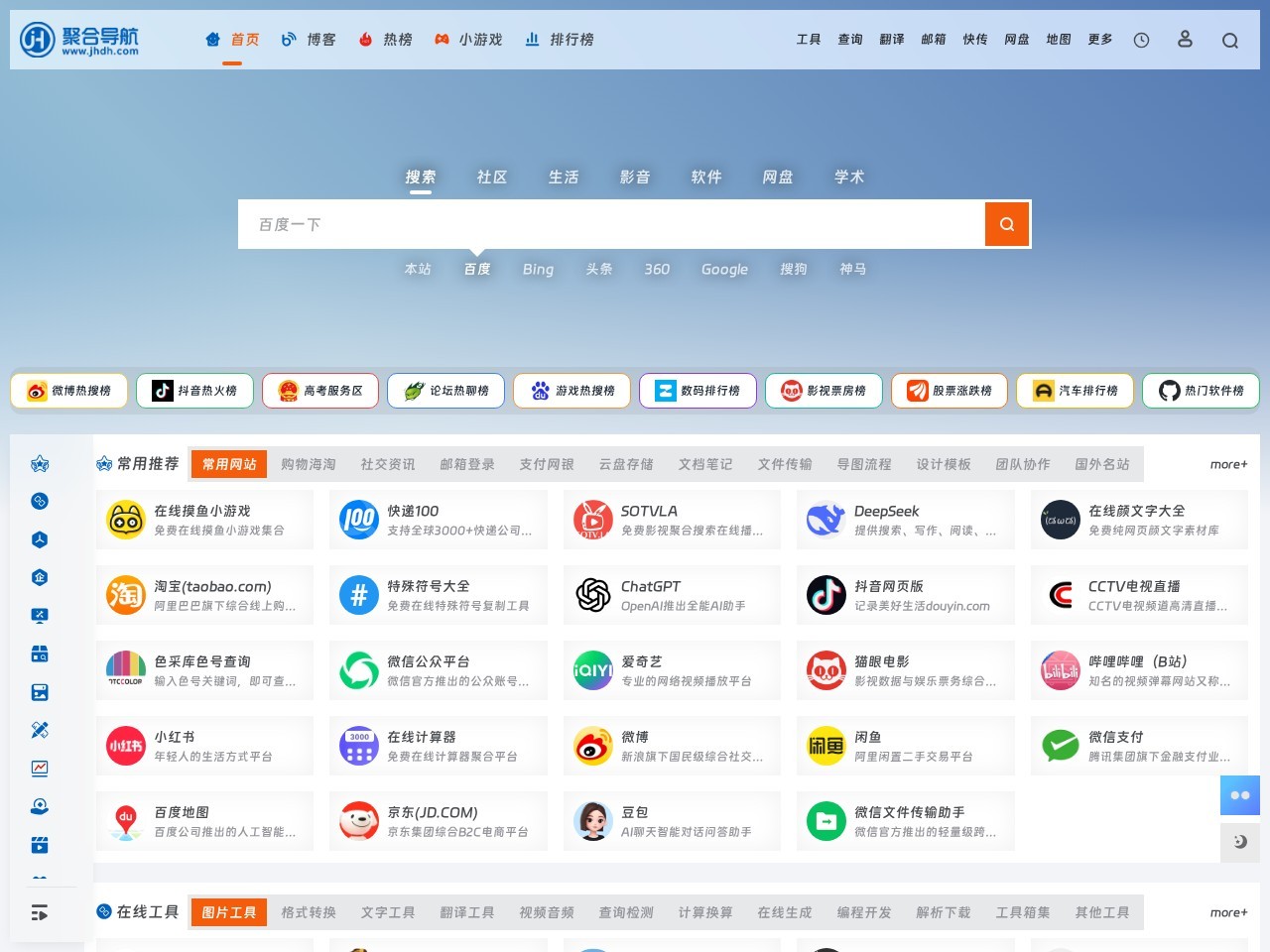Viewport: 1270px width, 952px height.
Task: Expand the 更多 header menu
Action: point(1100,40)
